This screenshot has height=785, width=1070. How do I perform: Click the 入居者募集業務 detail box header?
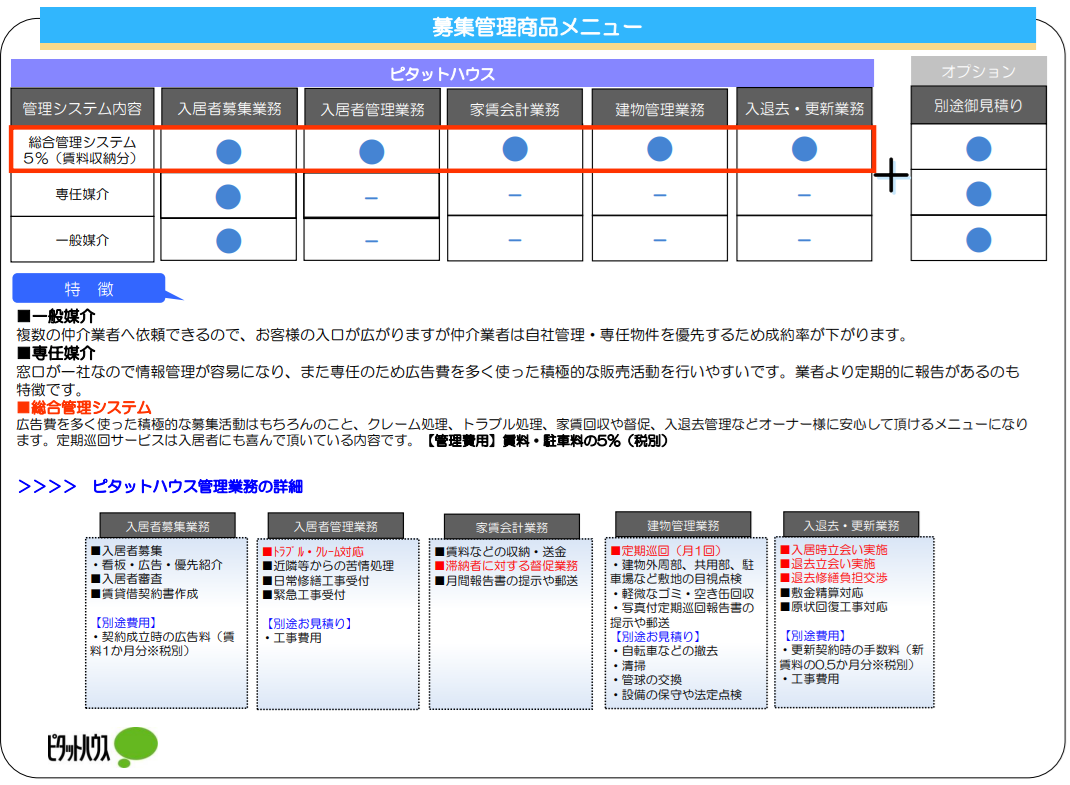click(x=167, y=526)
